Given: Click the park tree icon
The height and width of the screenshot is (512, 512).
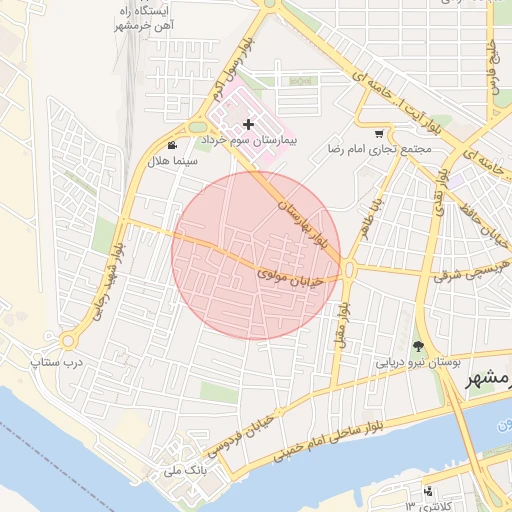Looking at the screenshot, I should click(x=417, y=346).
